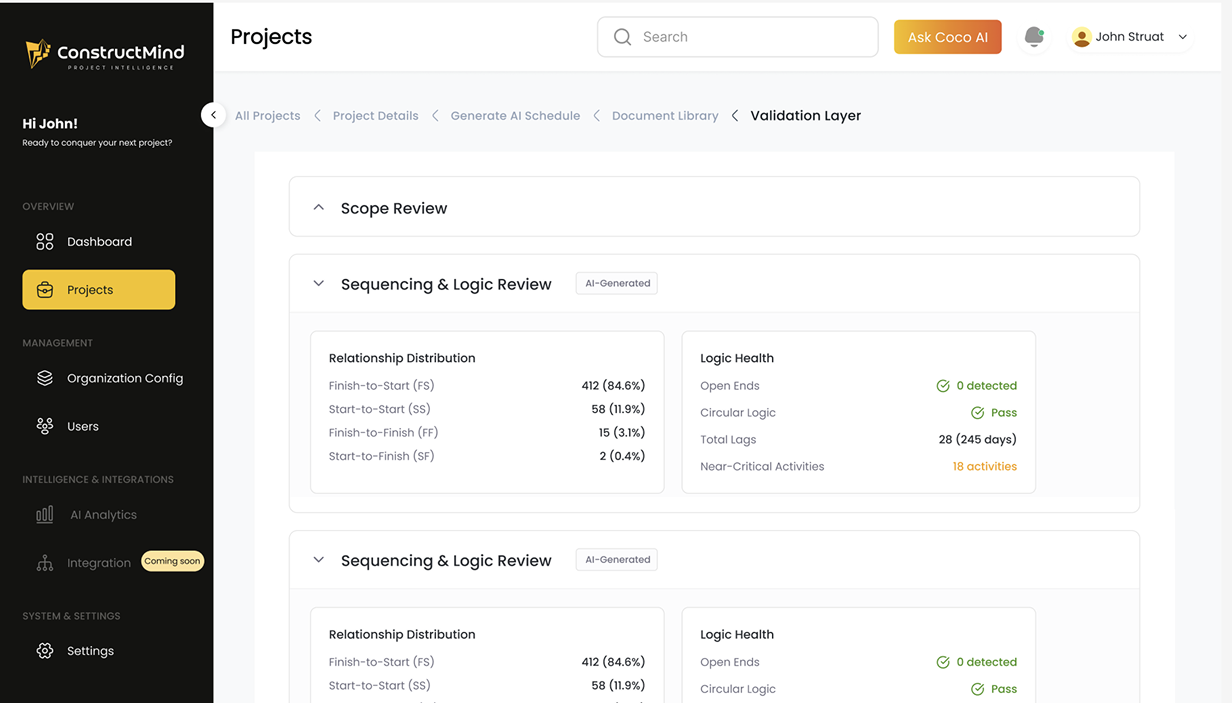Go to Project Details breadcrumb

(x=375, y=116)
